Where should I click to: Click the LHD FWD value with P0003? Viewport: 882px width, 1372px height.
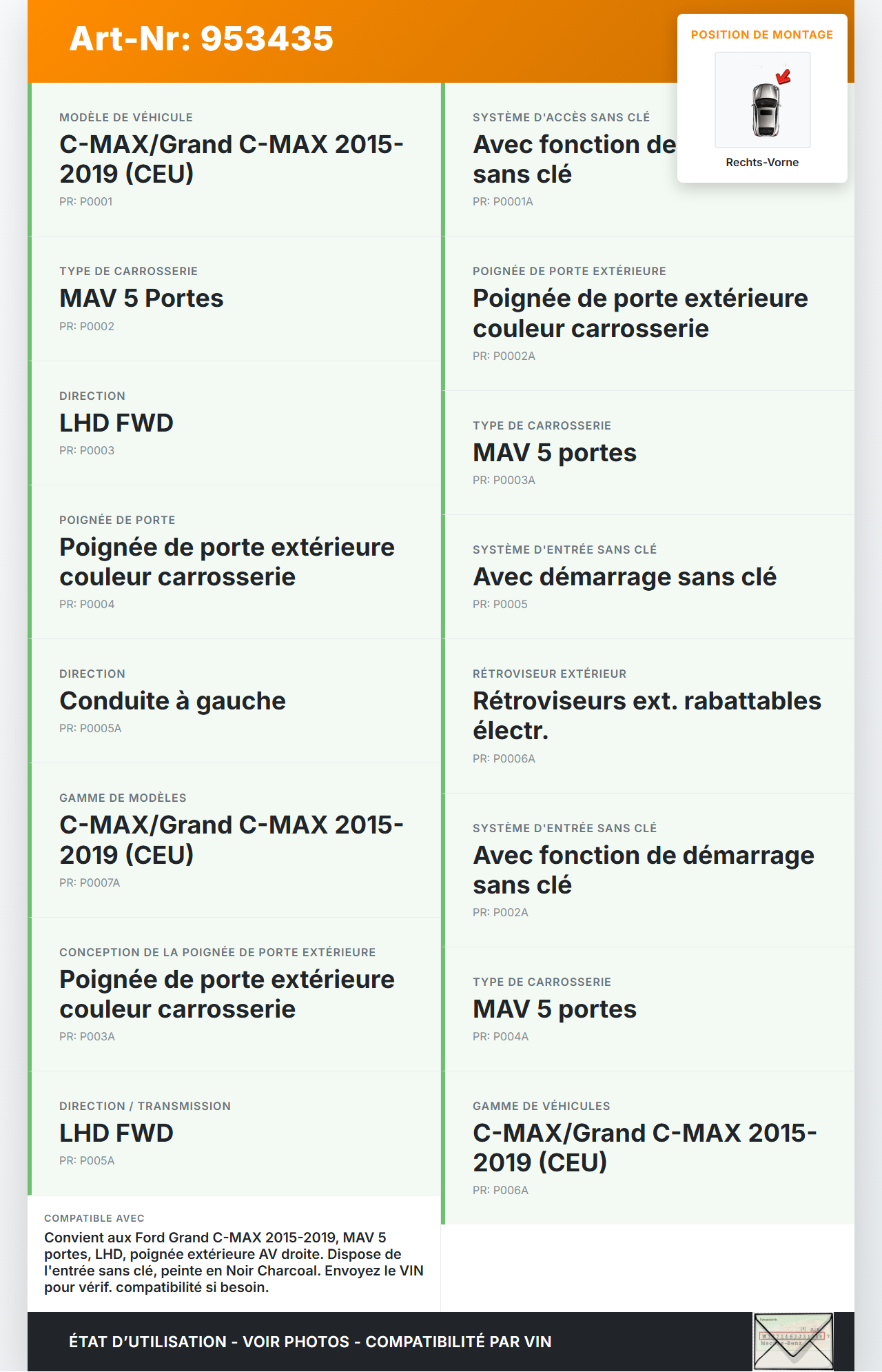116,423
